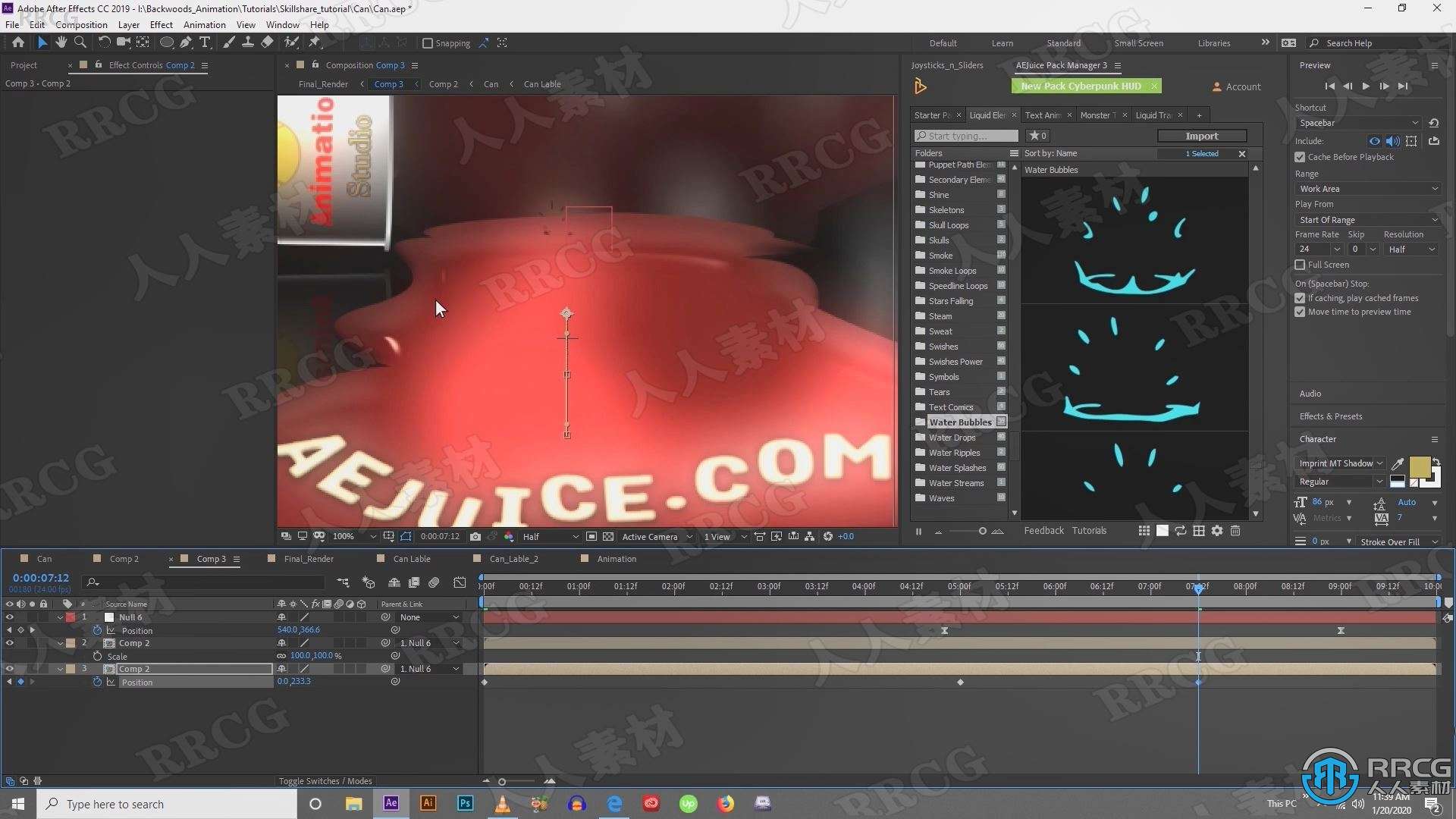
Task: Open the Composition menu
Action: [81, 24]
